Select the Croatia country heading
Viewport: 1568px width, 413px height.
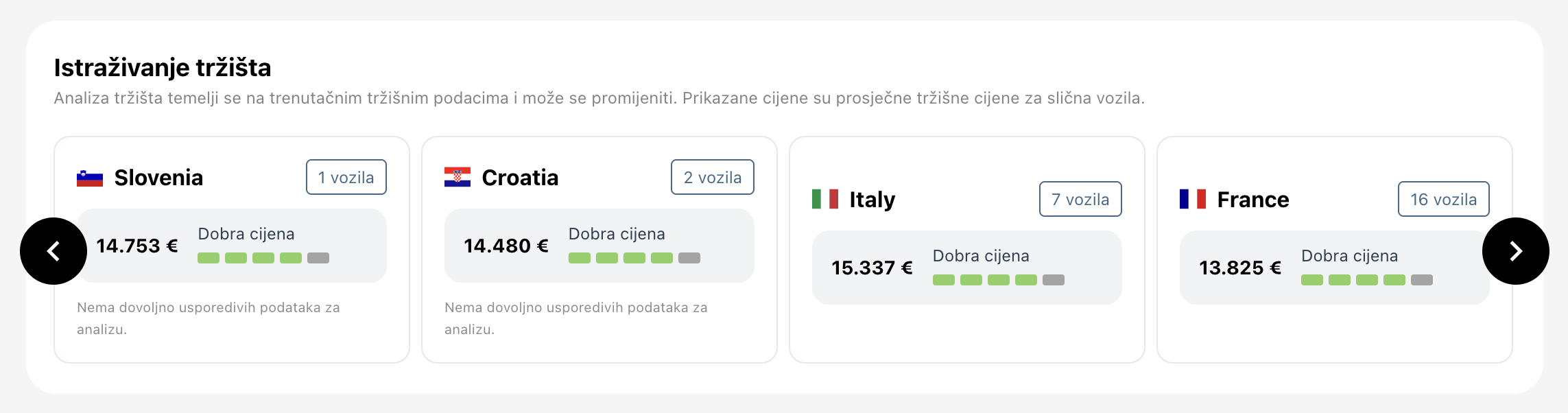coord(520,178)
